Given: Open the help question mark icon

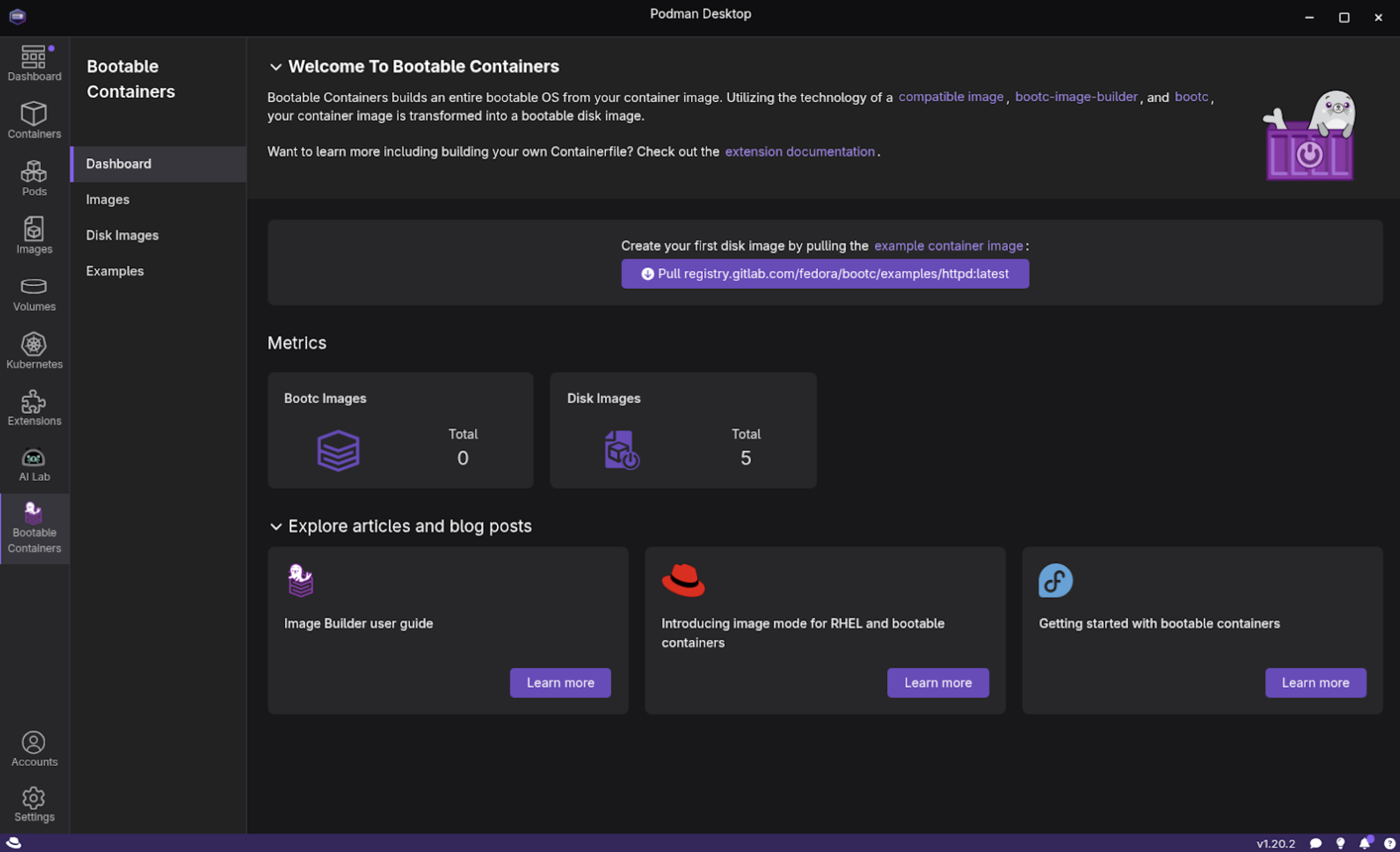Looking at the screenshot, I should (x=1389, y=843).
